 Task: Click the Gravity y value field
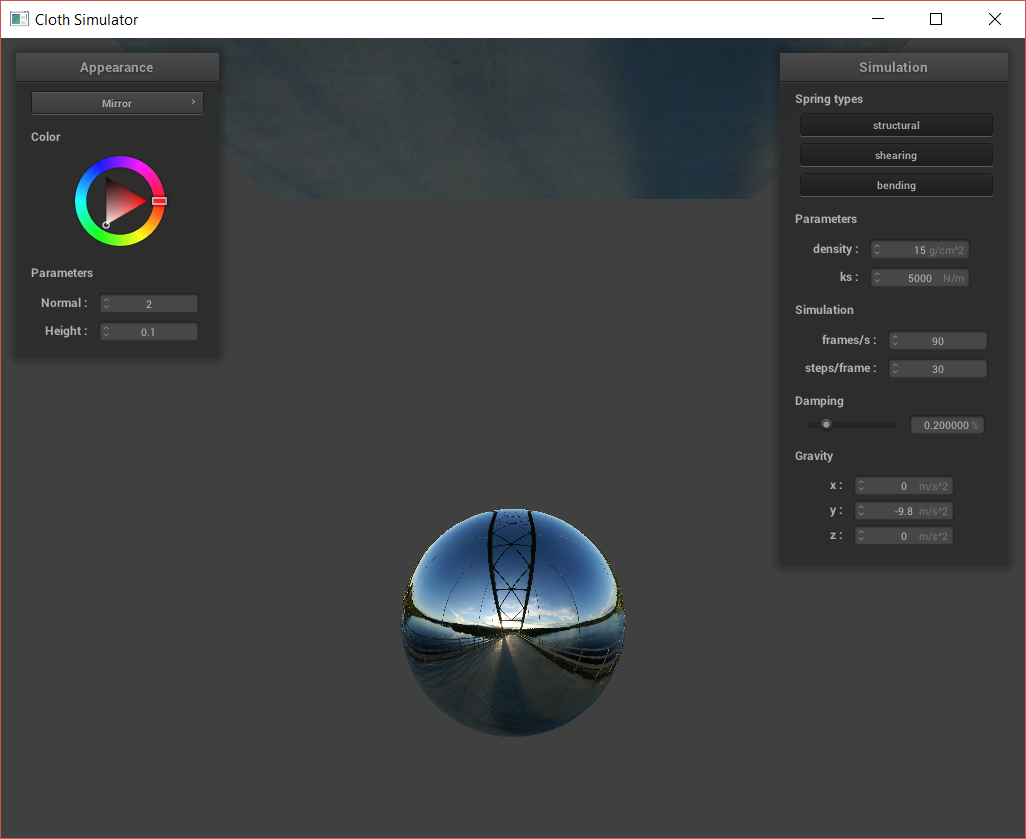click(x=904, y=511)
